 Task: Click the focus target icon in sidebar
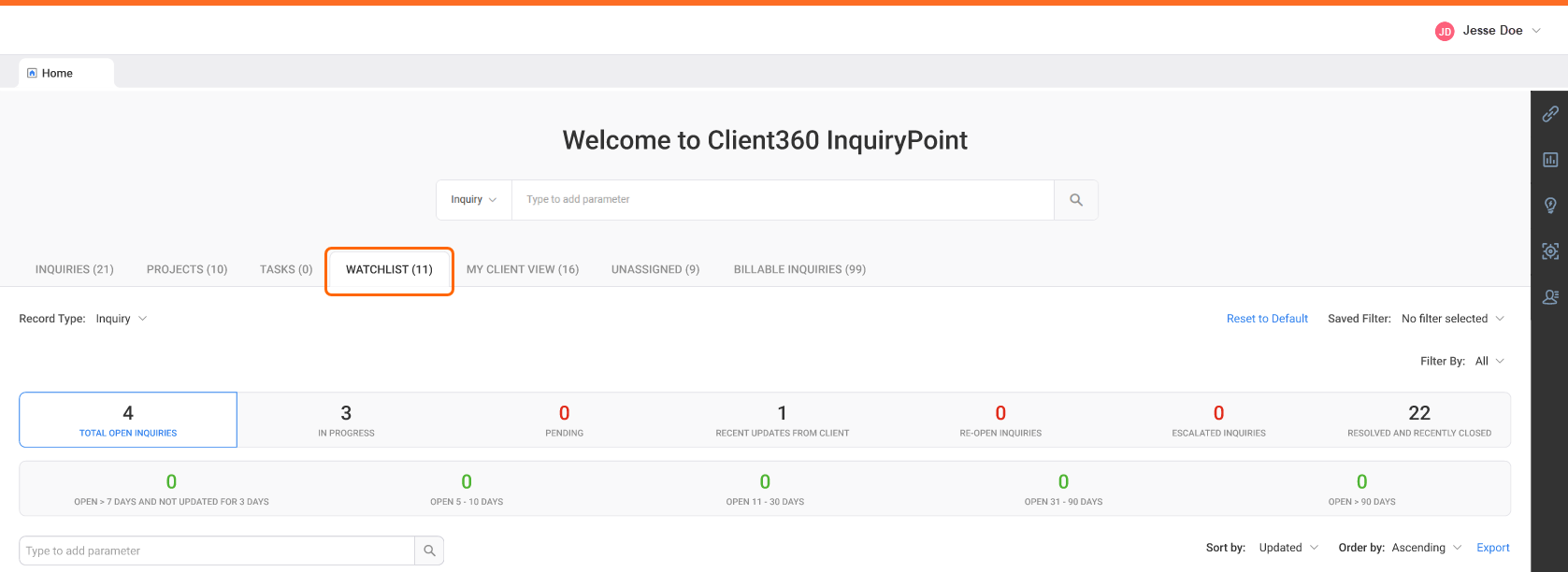pyautogui.click(x=1550, y=251)
